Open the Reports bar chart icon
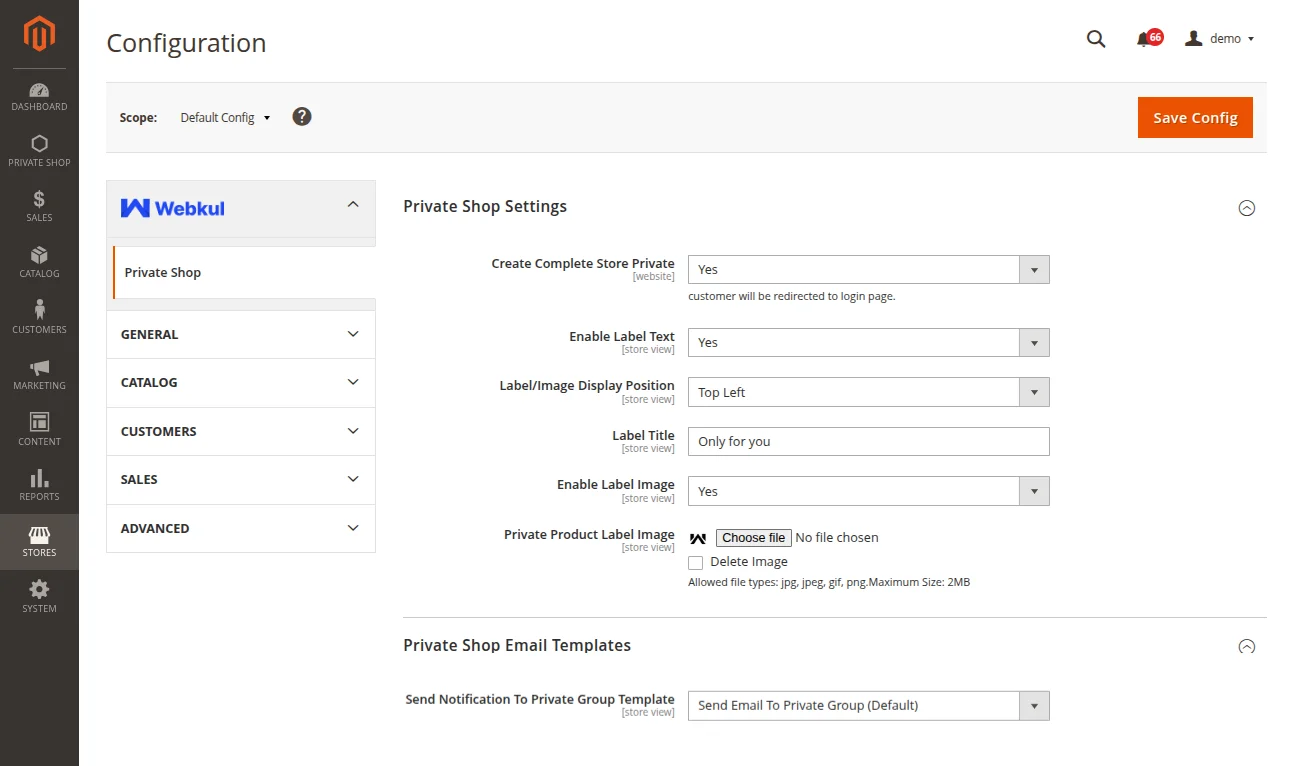The height and width of the screenshot is (766, 1294). coord(39,478)
